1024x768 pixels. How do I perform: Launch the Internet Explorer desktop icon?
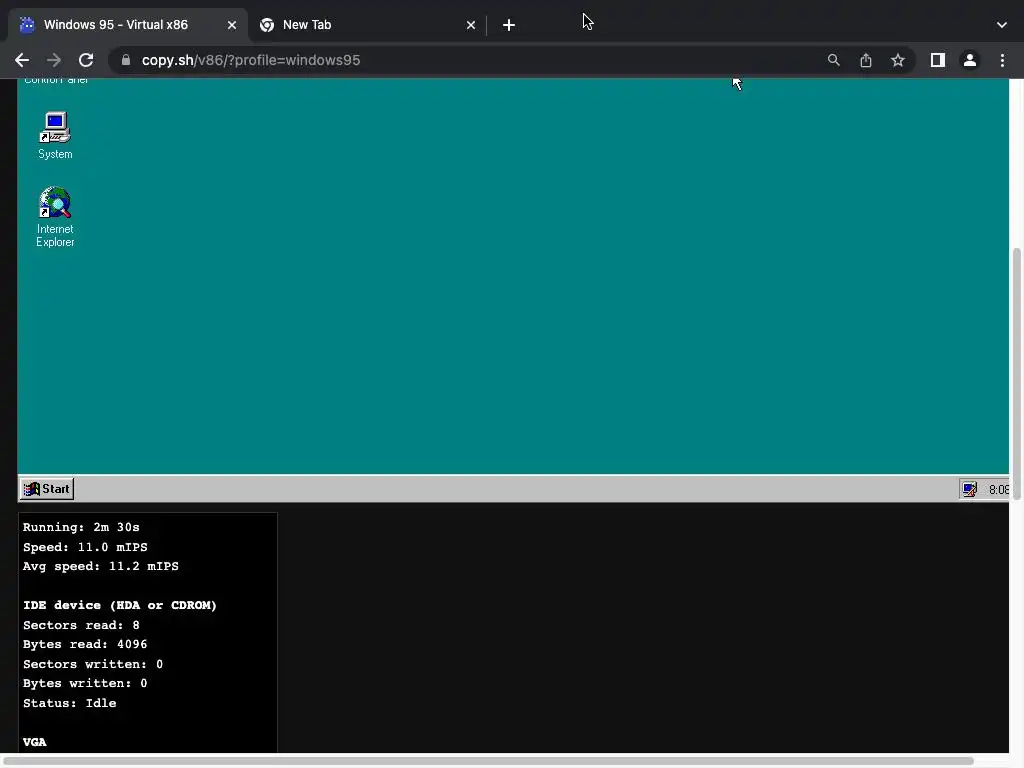pyautogui.click(x=55, y=217)
